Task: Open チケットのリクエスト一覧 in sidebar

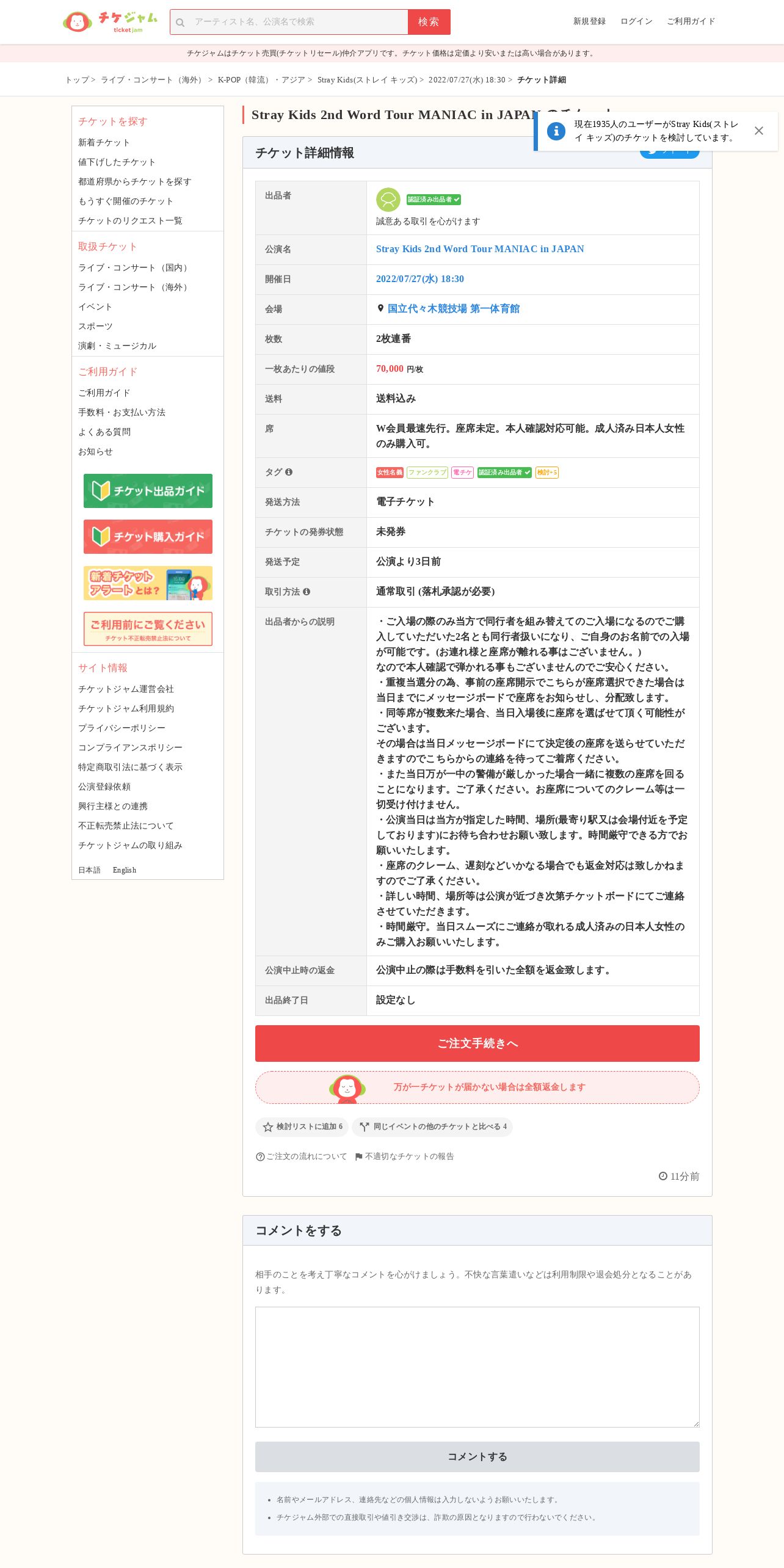Action: 130,221
